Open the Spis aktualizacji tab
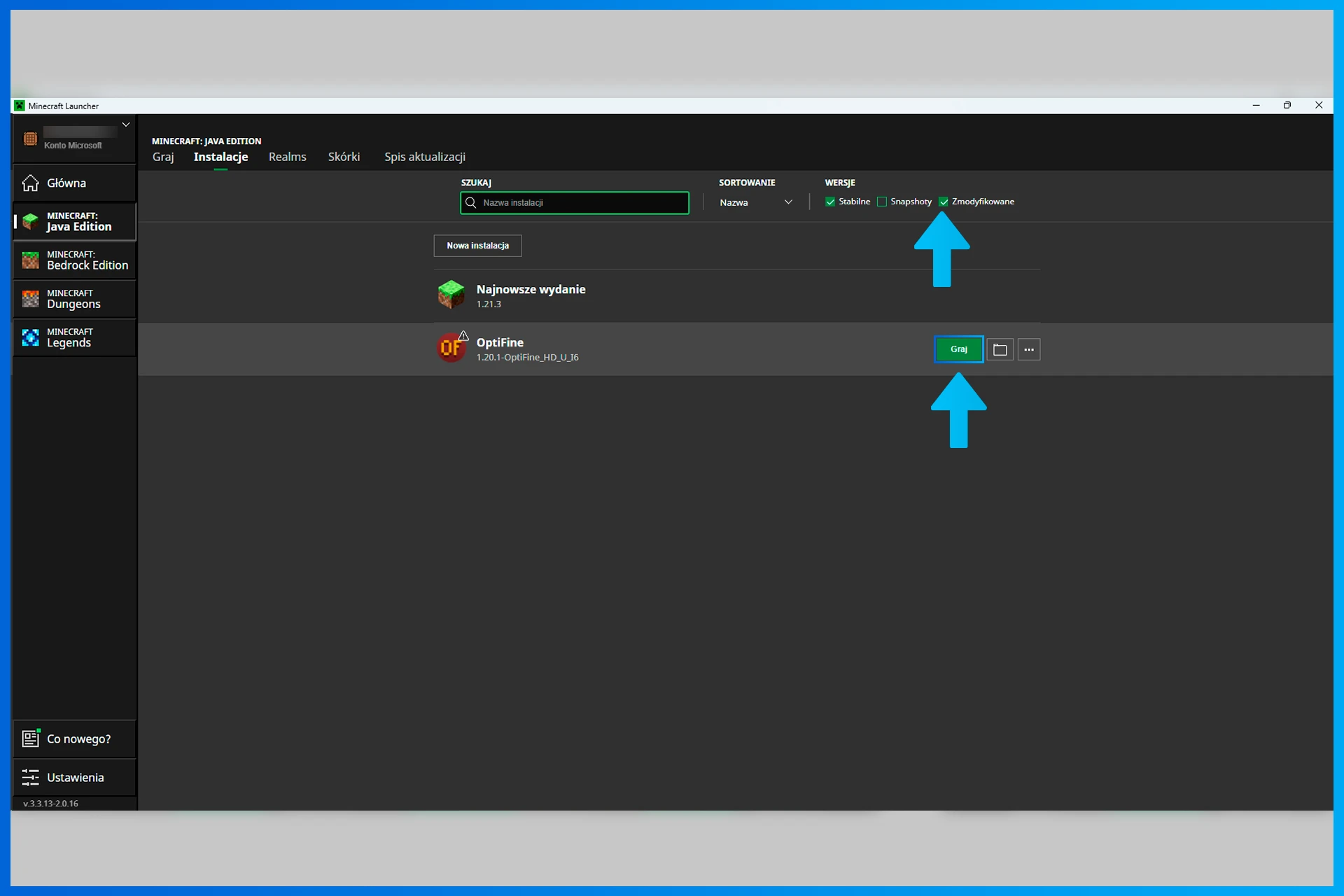The height and width of the screenshot is (896, 1344). pos(424,157)
